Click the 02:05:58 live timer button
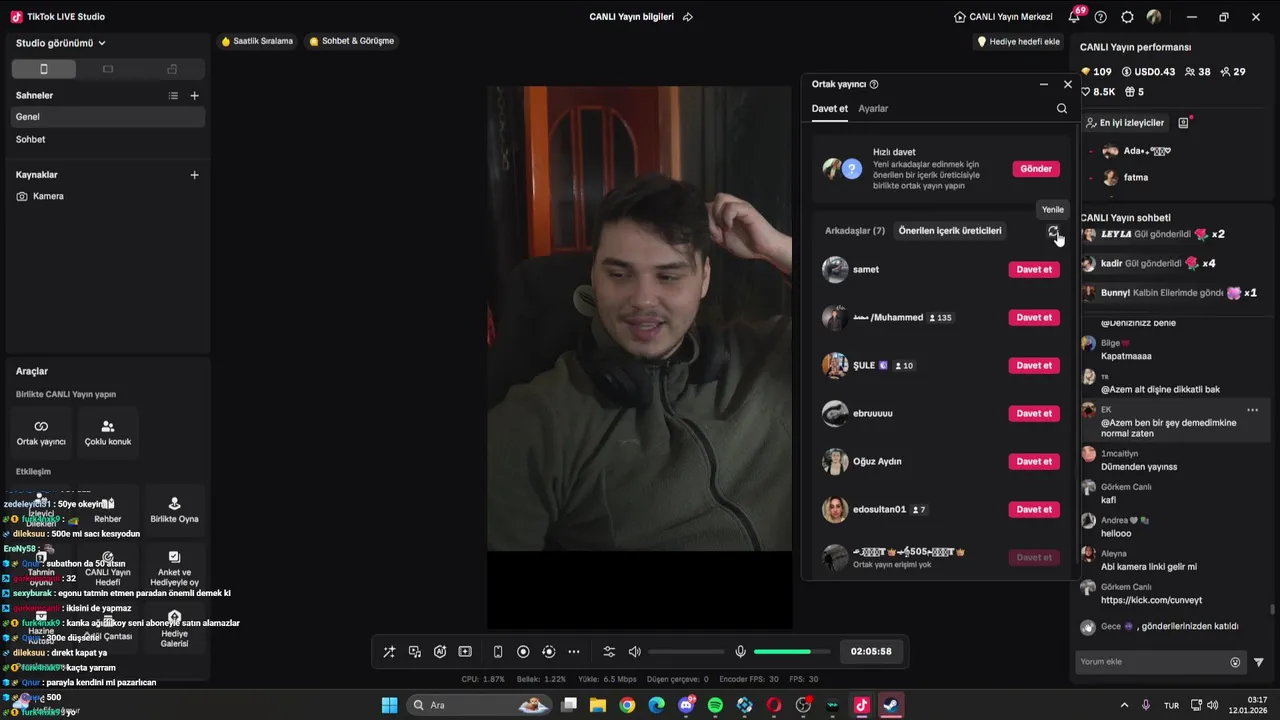Viewport: 1280px width, 720px height. [x=871, y=651]
